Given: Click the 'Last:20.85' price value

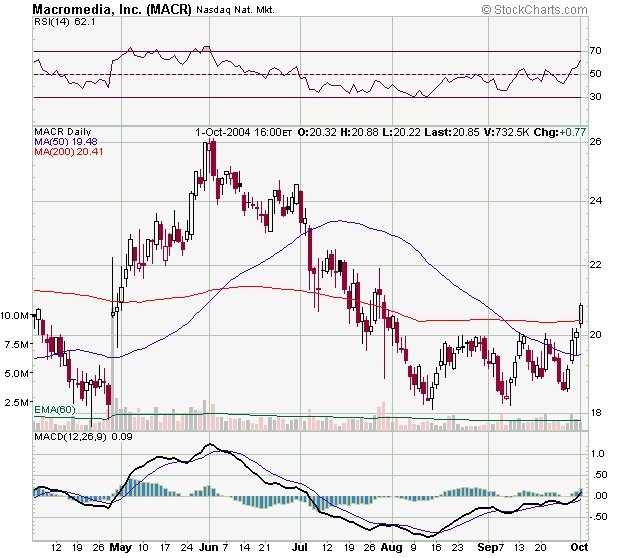Looking at the screenshot, I should pyautogui.click(x=452, y=132).
